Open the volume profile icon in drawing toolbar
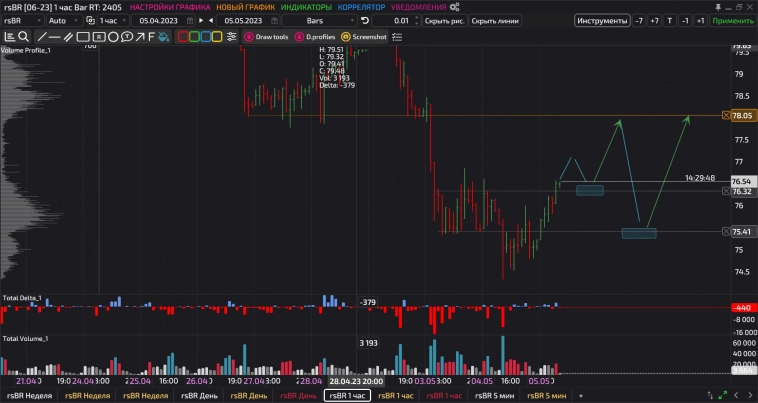Screen dimensions: 758x403 click(10, 37)
